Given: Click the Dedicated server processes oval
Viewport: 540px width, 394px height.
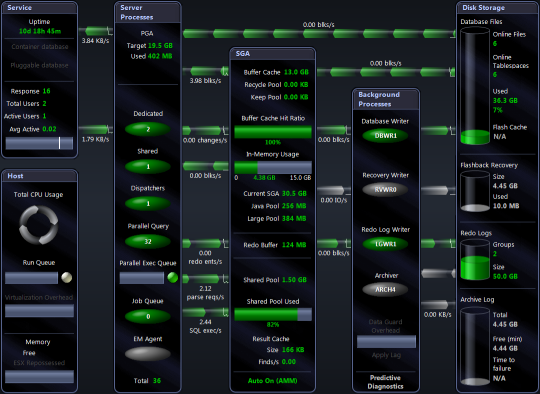Looking at the screenshot, I should [148, 129].
